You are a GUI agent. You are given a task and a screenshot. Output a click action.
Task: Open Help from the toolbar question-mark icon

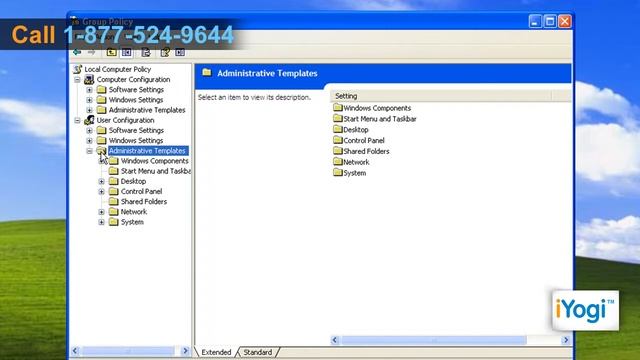coord(165,52)
